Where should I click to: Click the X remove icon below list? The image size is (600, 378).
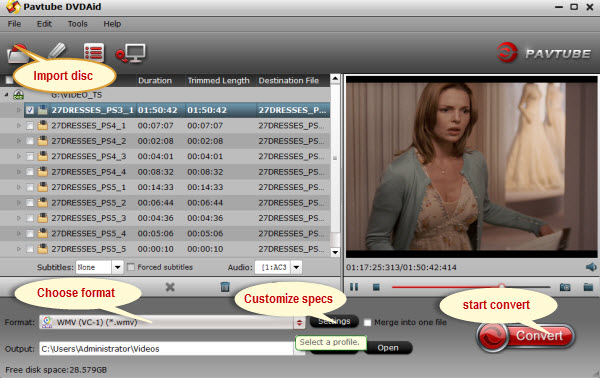pyautogui.click(x=170, y=287)
